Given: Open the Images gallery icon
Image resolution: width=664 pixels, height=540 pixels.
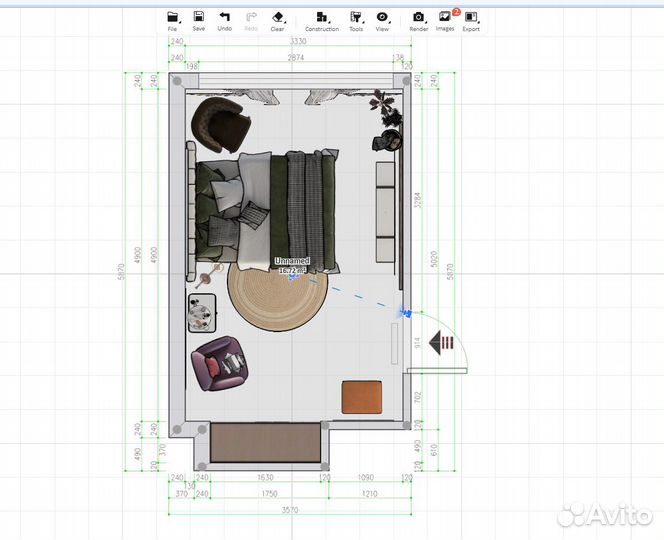Looking at the screenshot, I should pos(445,17).
